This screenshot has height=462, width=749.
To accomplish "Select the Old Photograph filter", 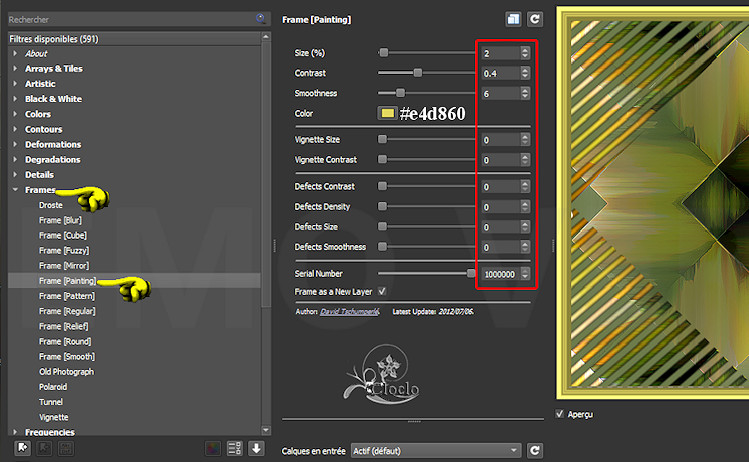I will click(66, 372).
